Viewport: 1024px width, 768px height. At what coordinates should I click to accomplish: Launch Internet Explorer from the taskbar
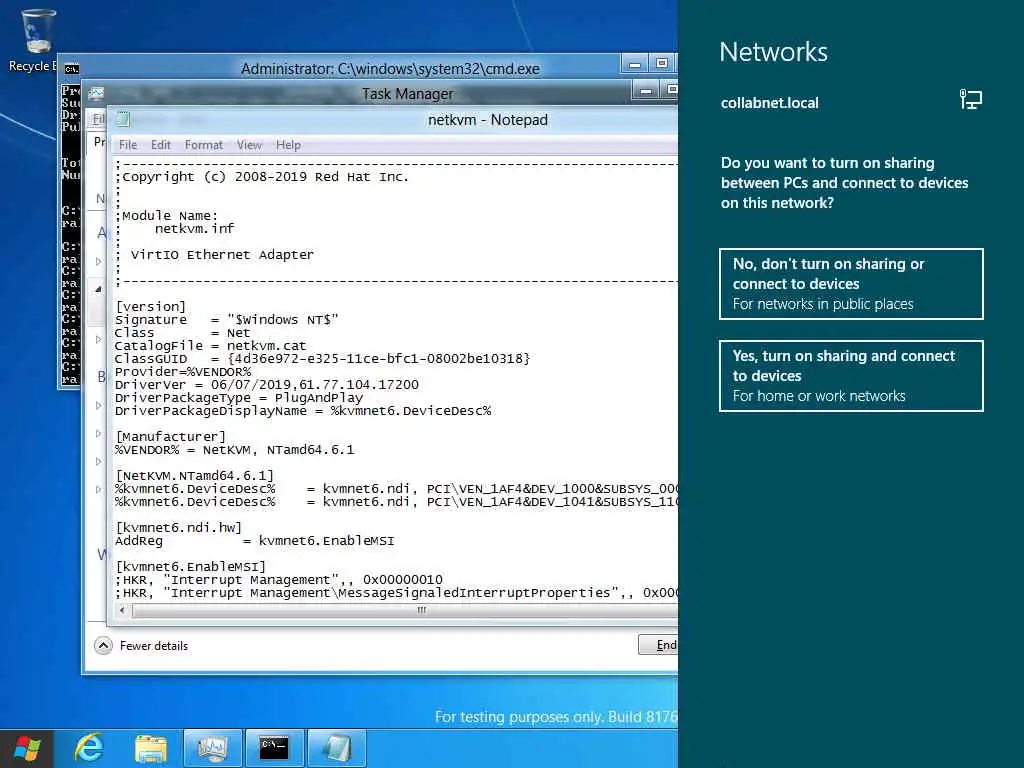point(89,748)
